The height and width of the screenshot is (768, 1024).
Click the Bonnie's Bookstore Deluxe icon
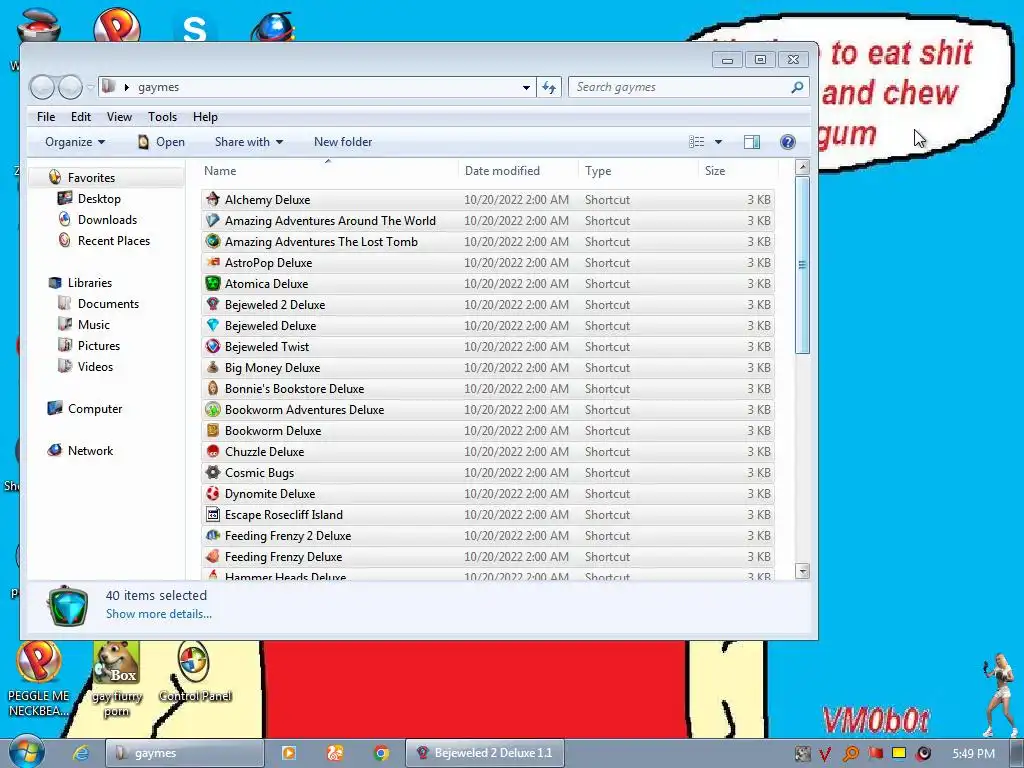pos(213,388)
